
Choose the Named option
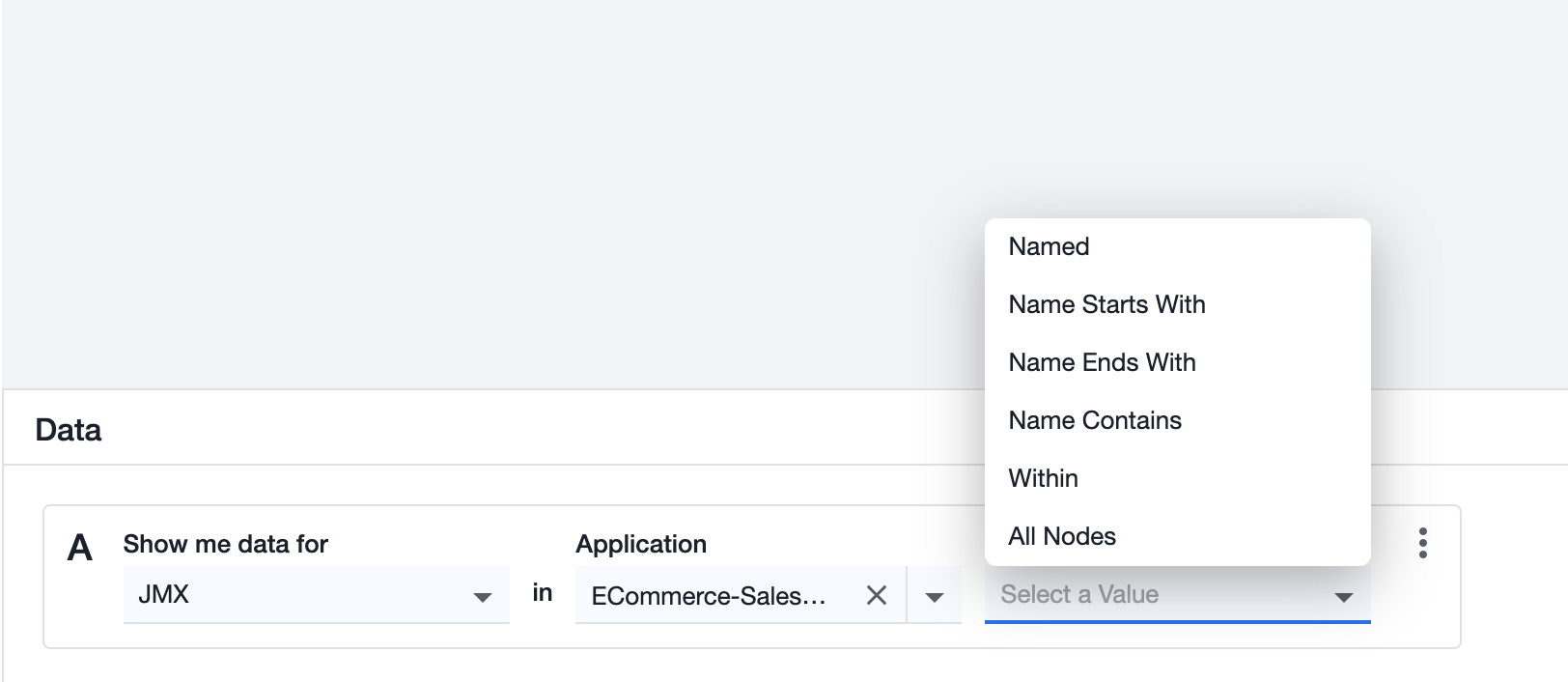[x=1177, y=247]
